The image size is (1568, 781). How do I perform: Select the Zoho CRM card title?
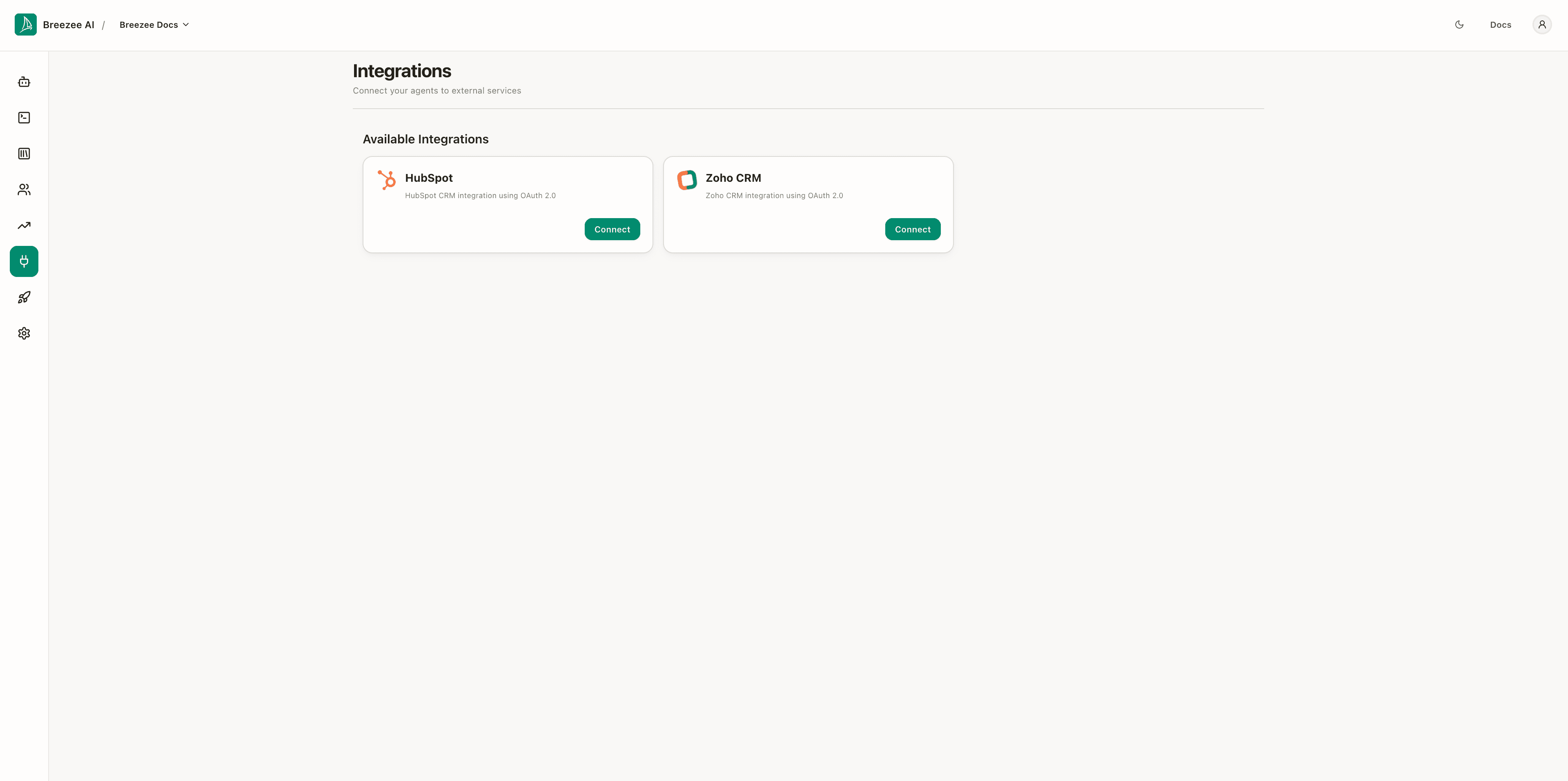pos(733,178)
